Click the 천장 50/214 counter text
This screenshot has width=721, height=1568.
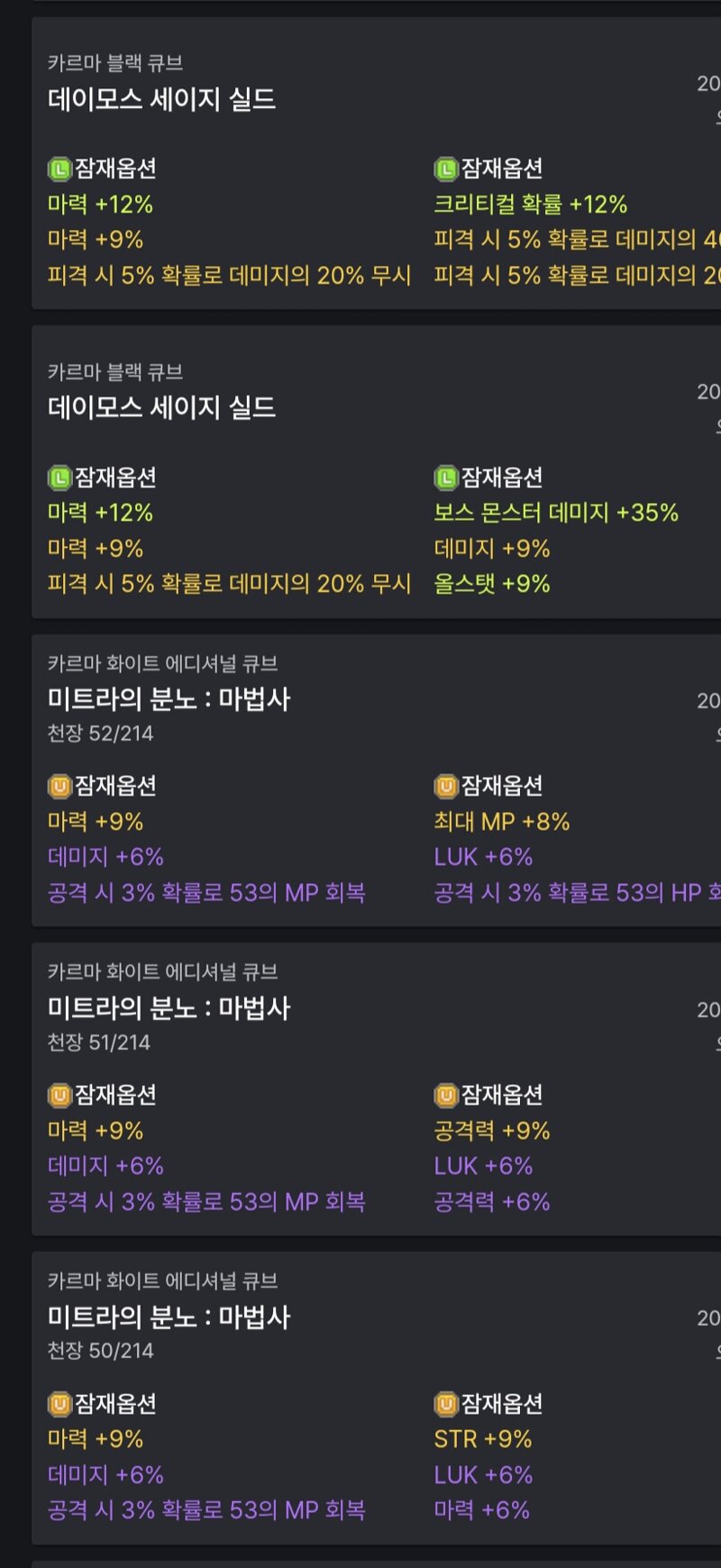[101, 1351]
